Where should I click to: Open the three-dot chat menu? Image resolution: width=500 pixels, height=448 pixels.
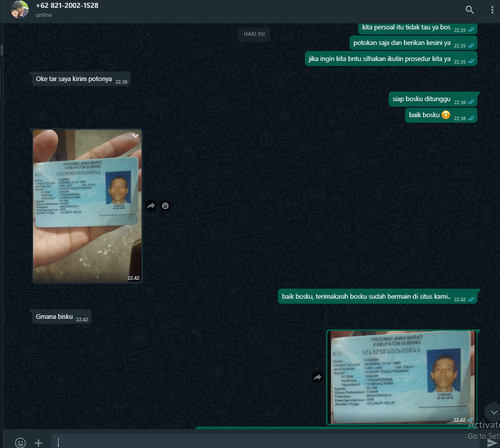tap(492, 10)
